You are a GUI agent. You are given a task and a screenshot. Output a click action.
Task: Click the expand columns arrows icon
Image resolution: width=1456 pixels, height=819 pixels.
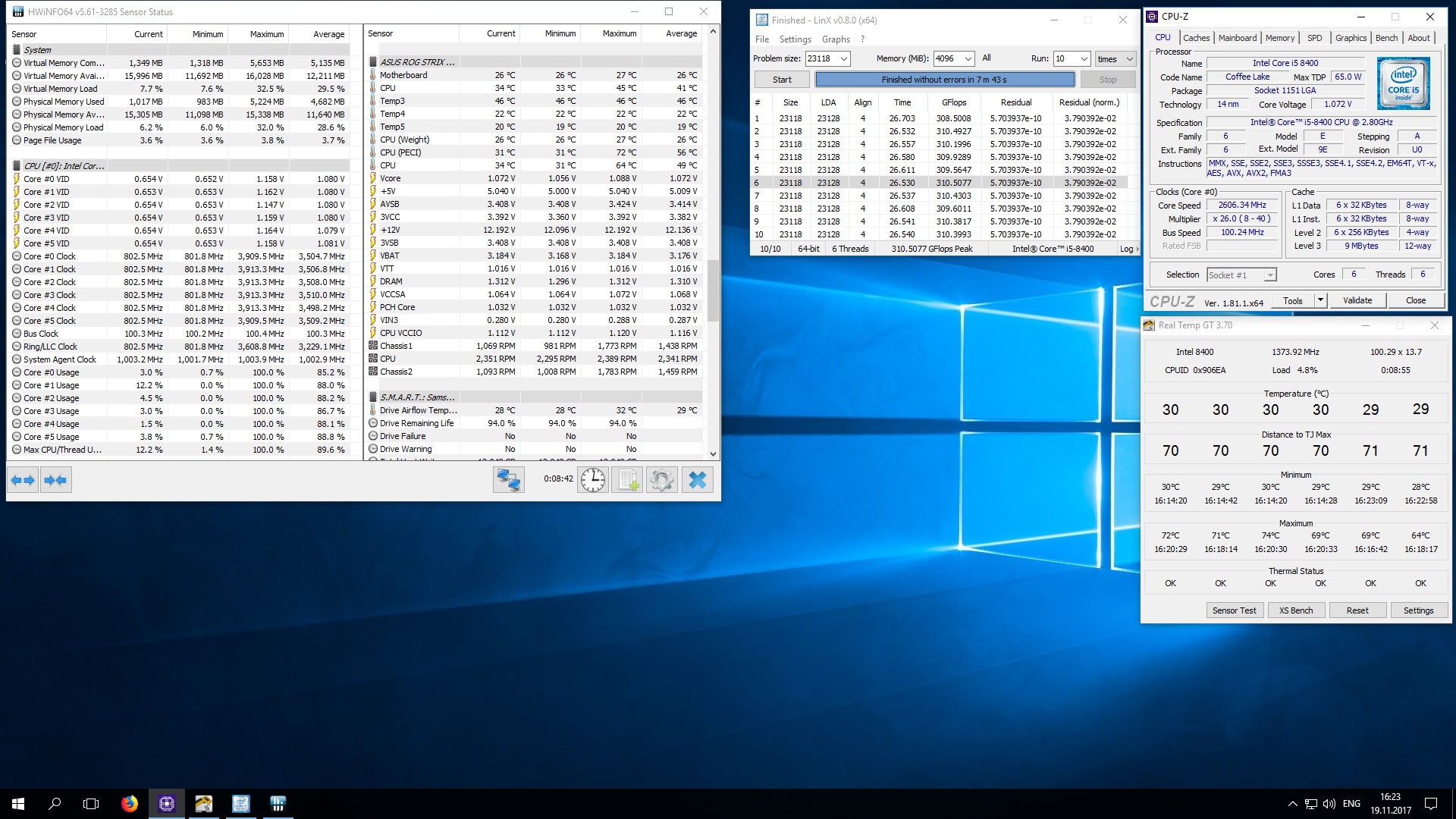[23, 480]
